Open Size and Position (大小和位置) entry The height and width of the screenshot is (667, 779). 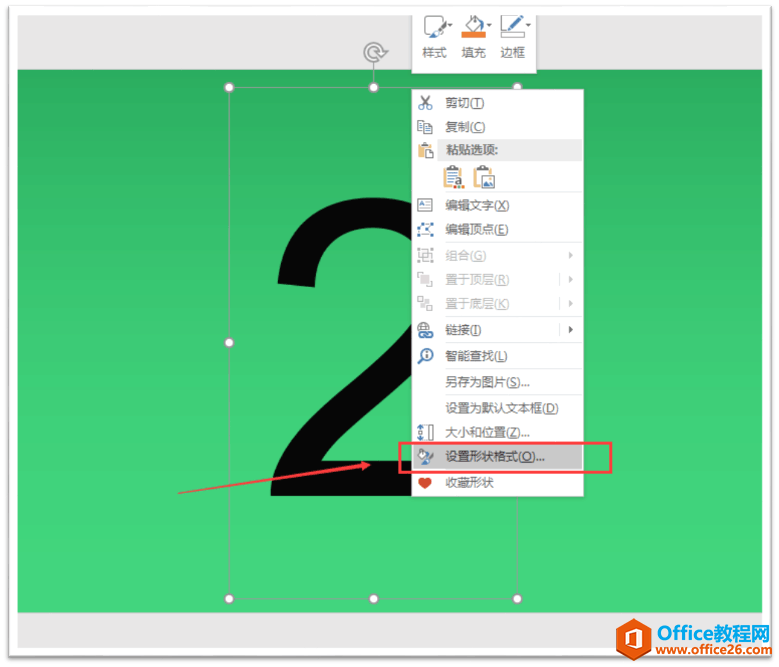pyautogui.click(x=498, y=432)
